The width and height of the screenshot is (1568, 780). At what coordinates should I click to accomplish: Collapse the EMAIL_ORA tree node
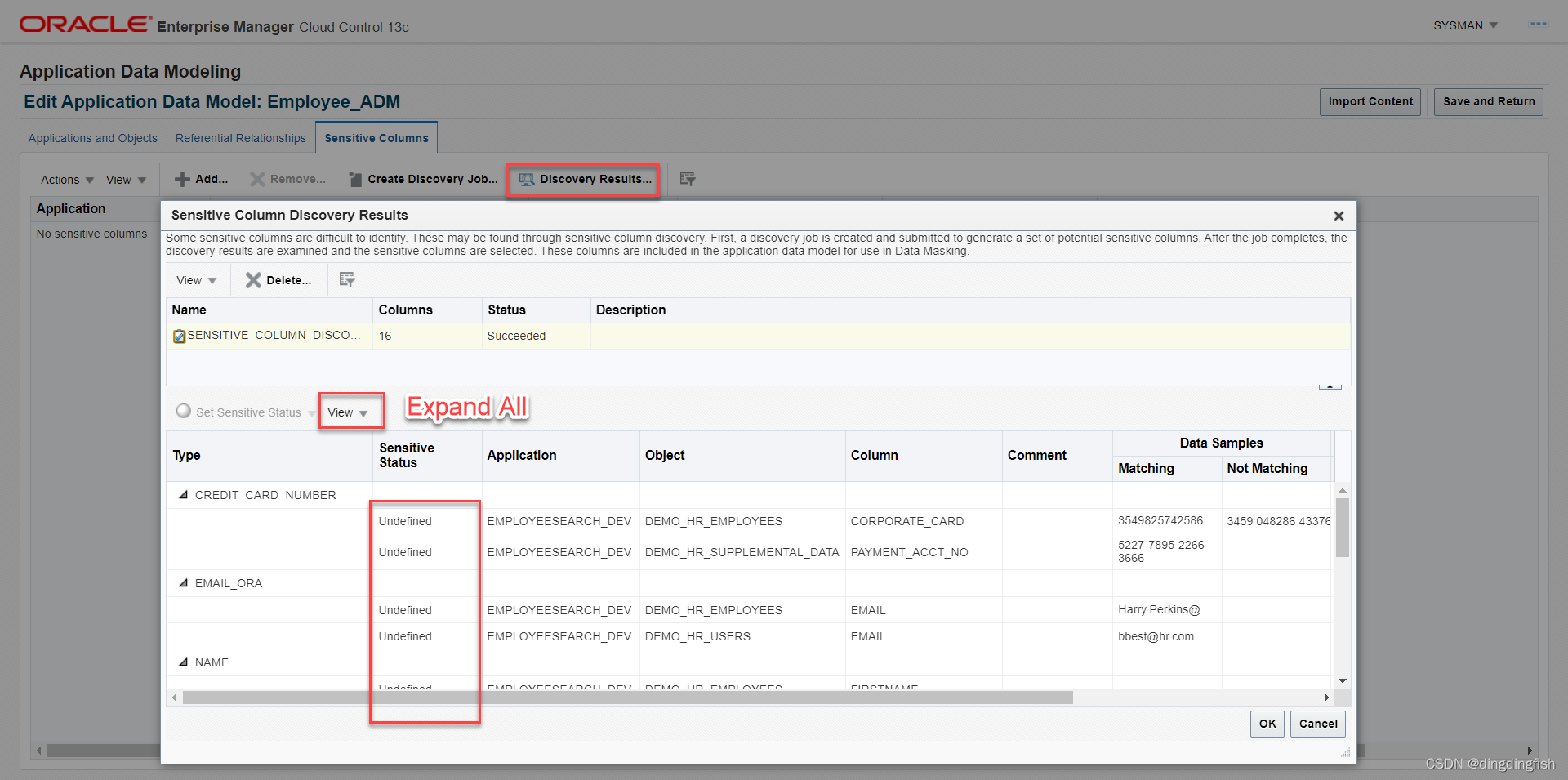click(x=184, y=583)
